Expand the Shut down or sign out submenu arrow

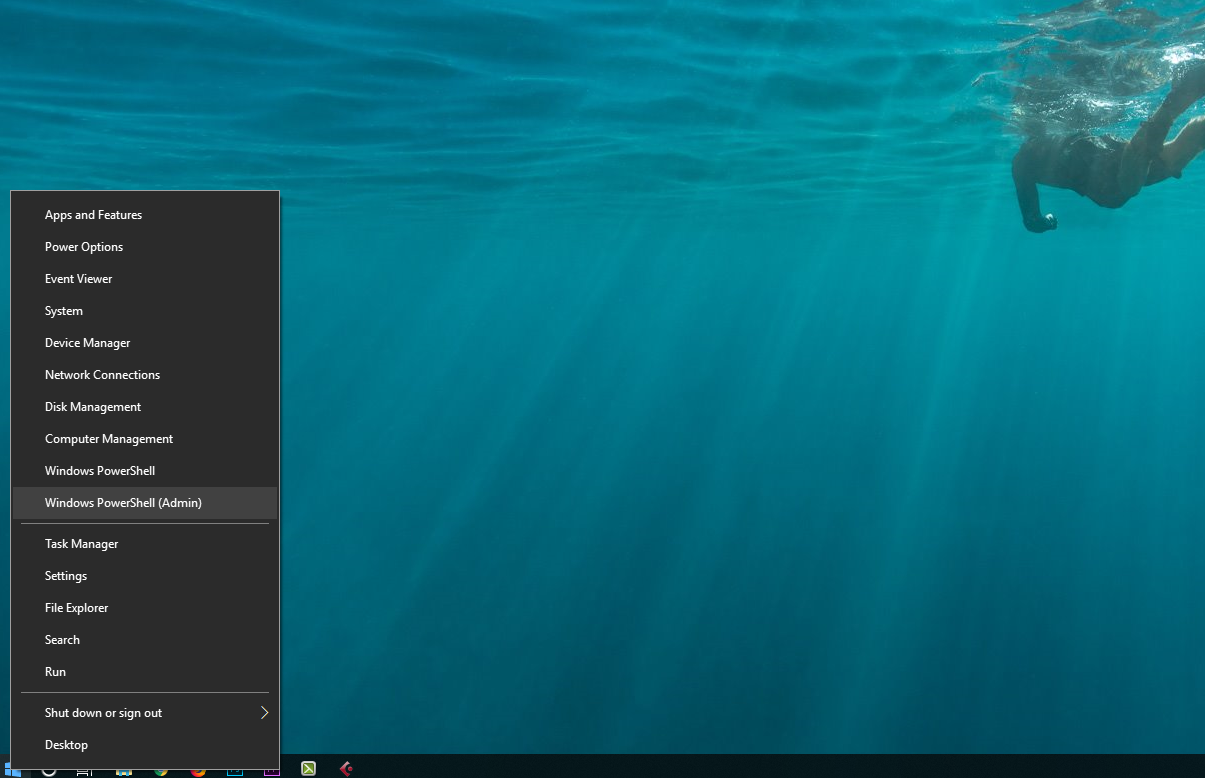coord(264,713)
